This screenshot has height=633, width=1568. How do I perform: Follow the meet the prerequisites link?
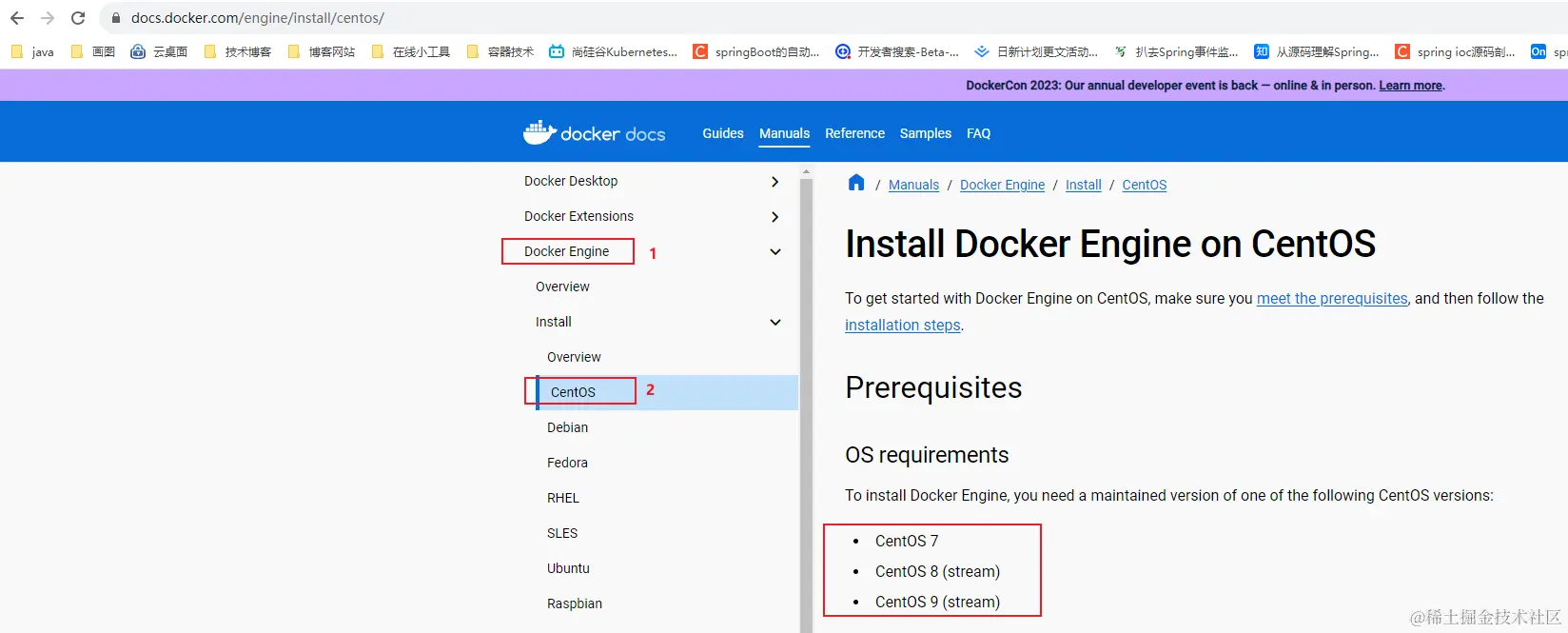[x=1332, y=298]
